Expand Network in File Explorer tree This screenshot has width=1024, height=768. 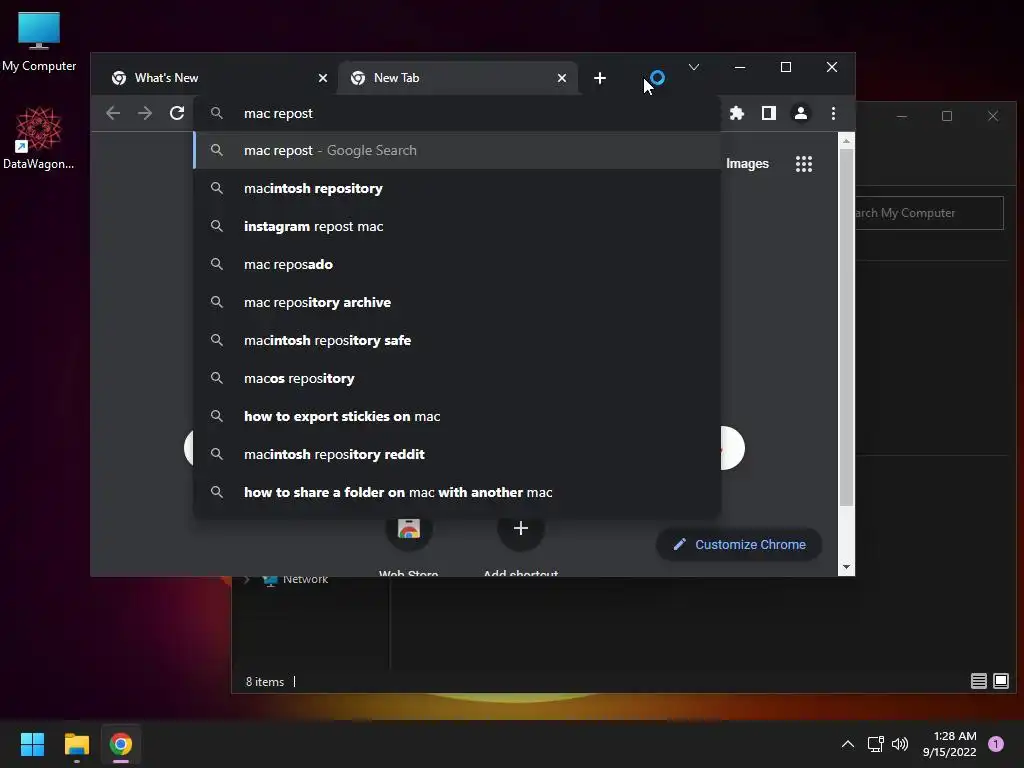pos(247,579)
